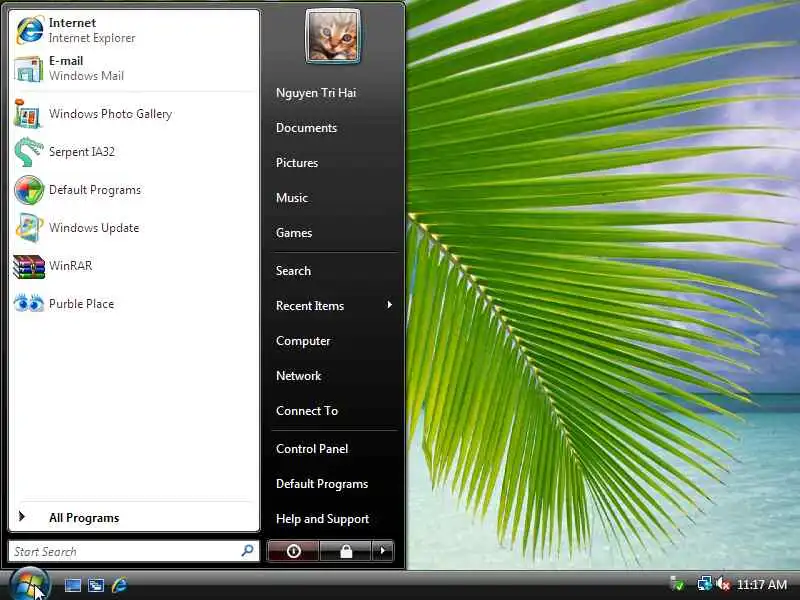800x600 pixels.
Task: Click the 'Windows Photo Gallery' label
Action: pos(110,114)
